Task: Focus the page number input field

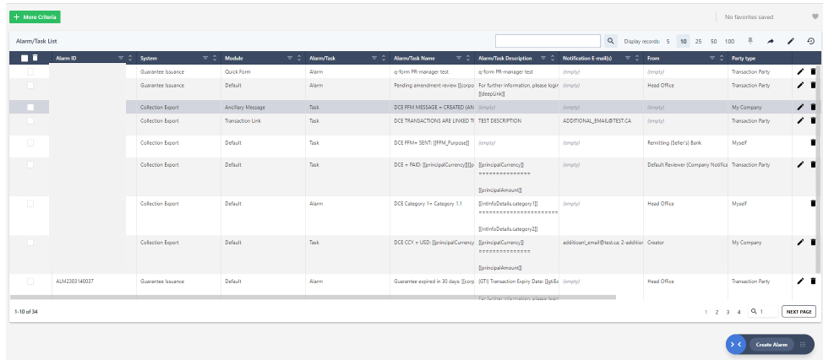Action: point(763,312)
